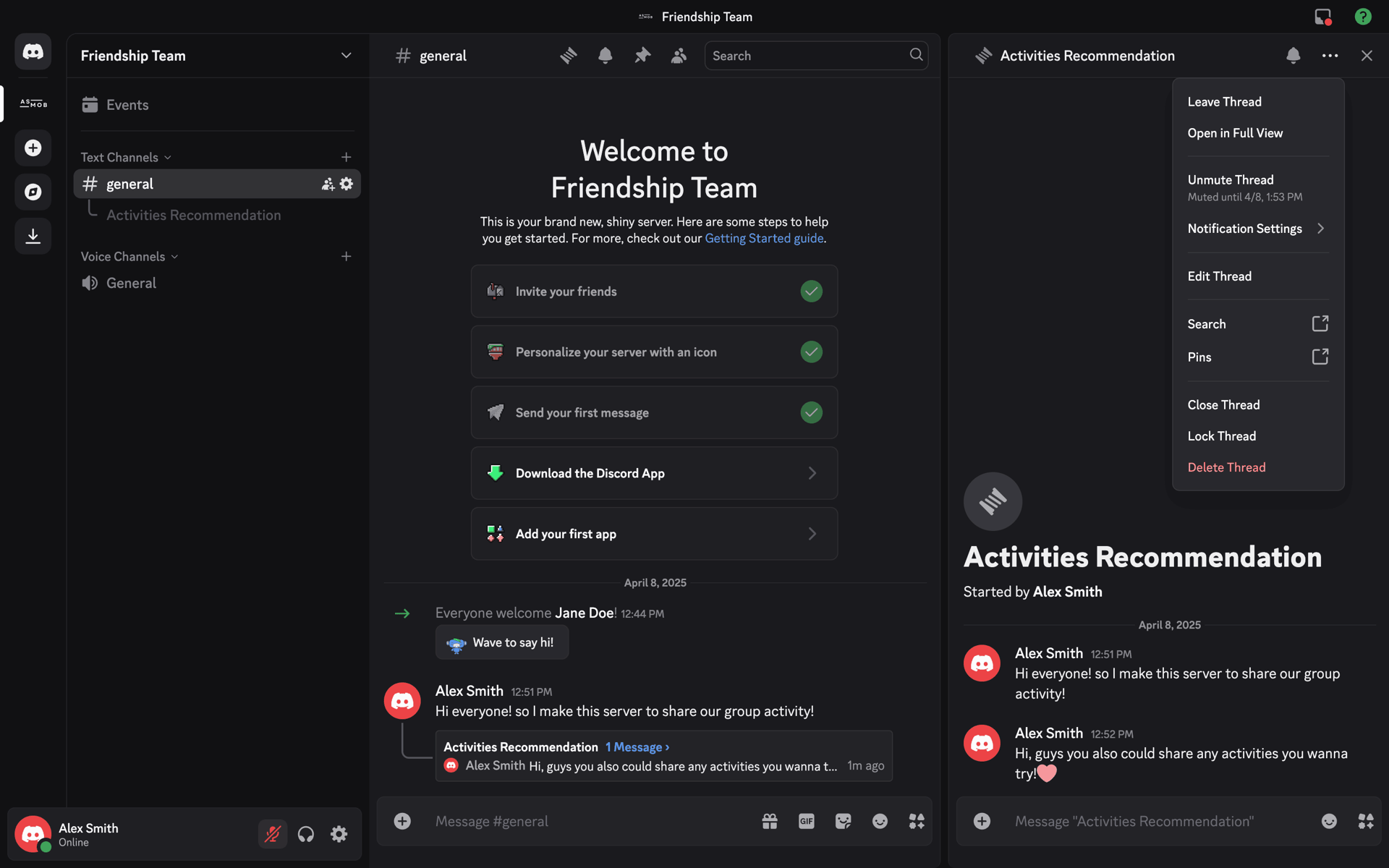Open emoji picker in thread message box
This screenshot has width=1389, height=868.
click(x=1329, y=821)
